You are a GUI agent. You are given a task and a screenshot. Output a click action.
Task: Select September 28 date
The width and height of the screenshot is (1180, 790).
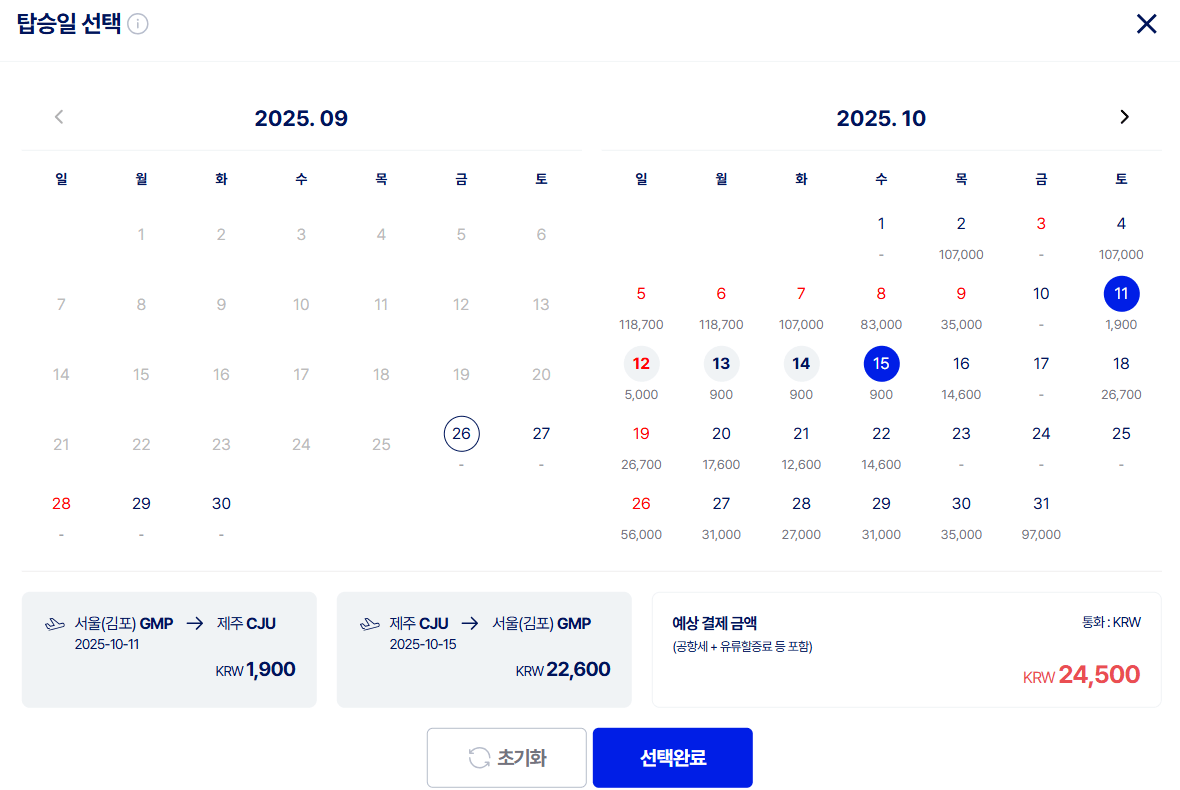61,503
